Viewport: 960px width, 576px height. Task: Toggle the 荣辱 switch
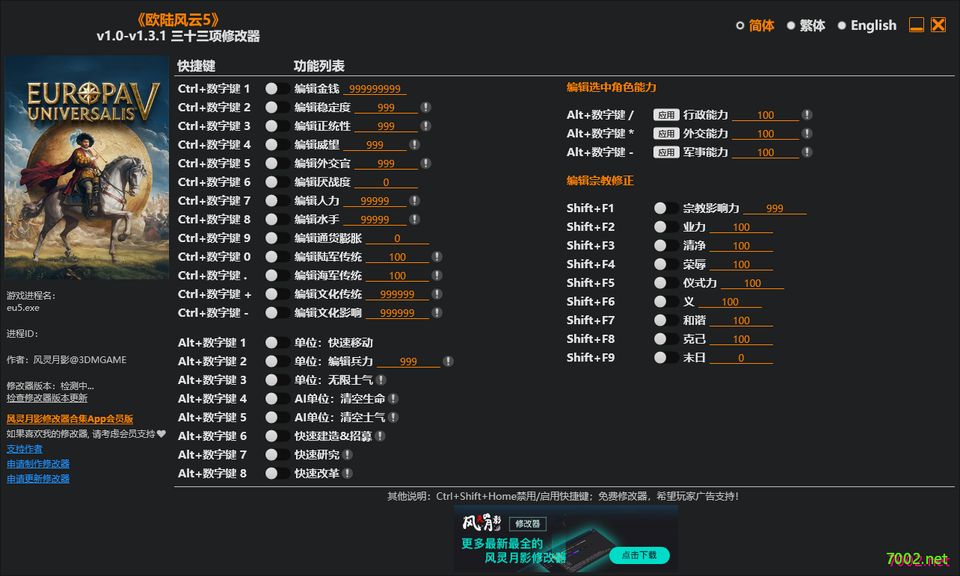[x=666, y=264]
